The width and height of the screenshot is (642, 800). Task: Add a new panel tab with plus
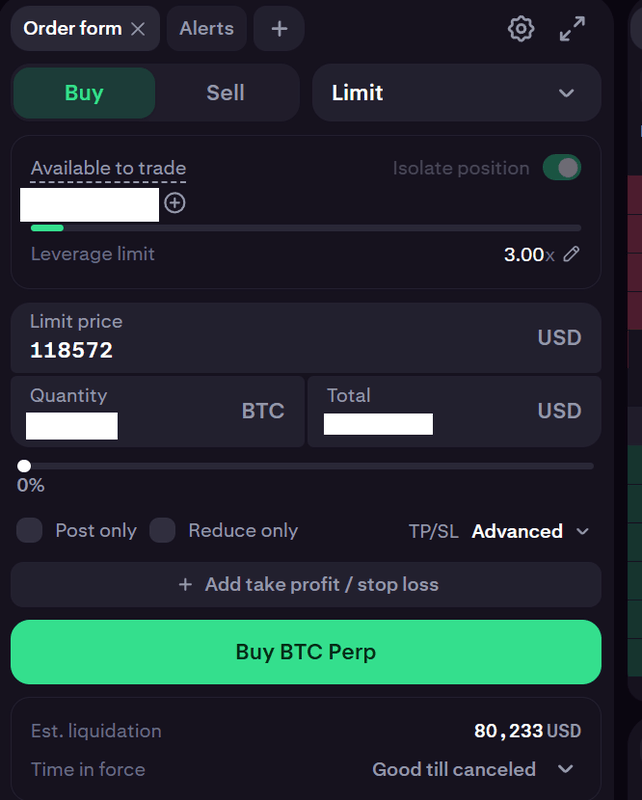pos(279,29)
